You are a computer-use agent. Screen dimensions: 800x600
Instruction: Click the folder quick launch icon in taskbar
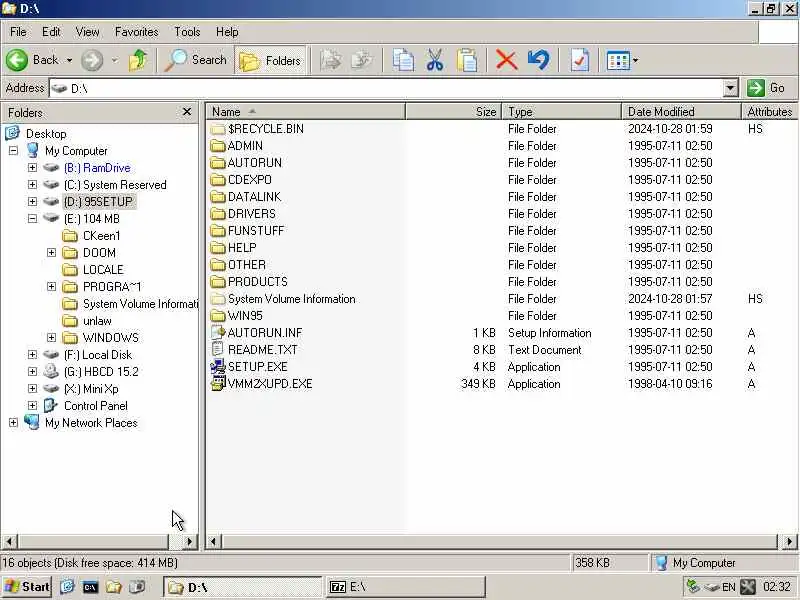tap(113, 587)
